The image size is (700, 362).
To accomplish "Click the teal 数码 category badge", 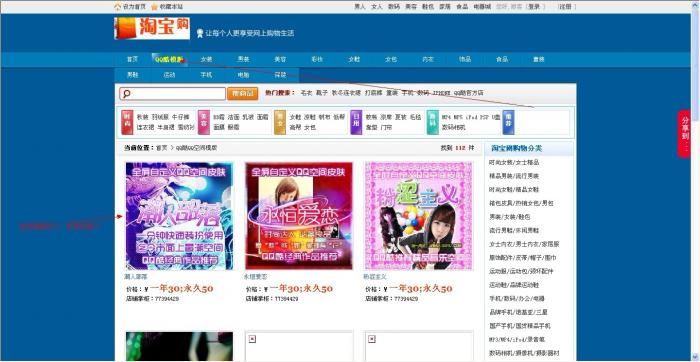I will click(x=433, y=122).
